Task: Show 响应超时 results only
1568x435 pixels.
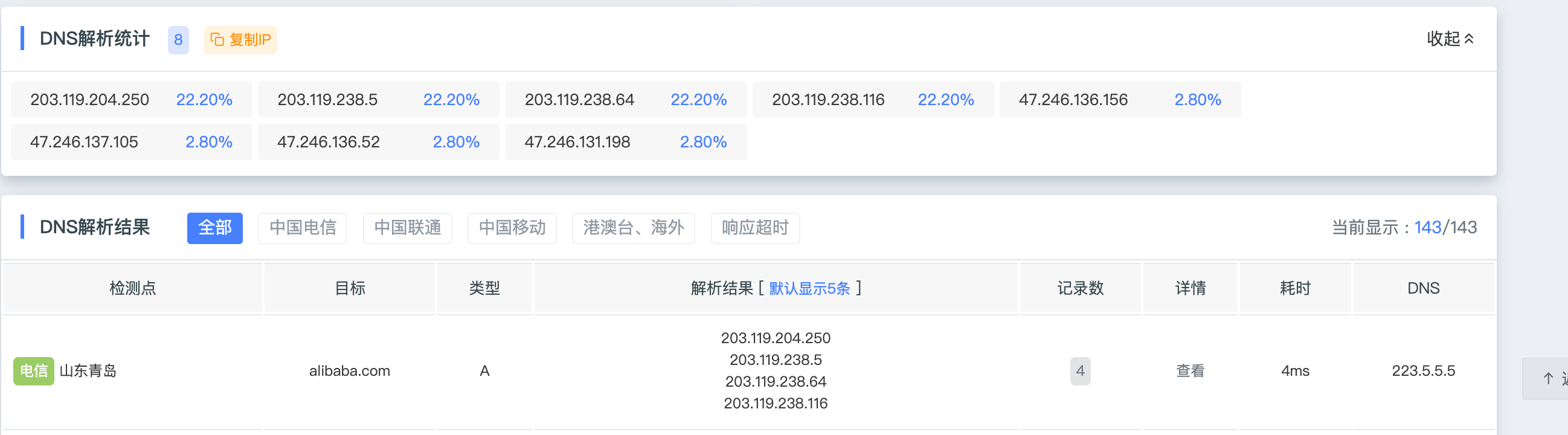Action: [755, 228]
